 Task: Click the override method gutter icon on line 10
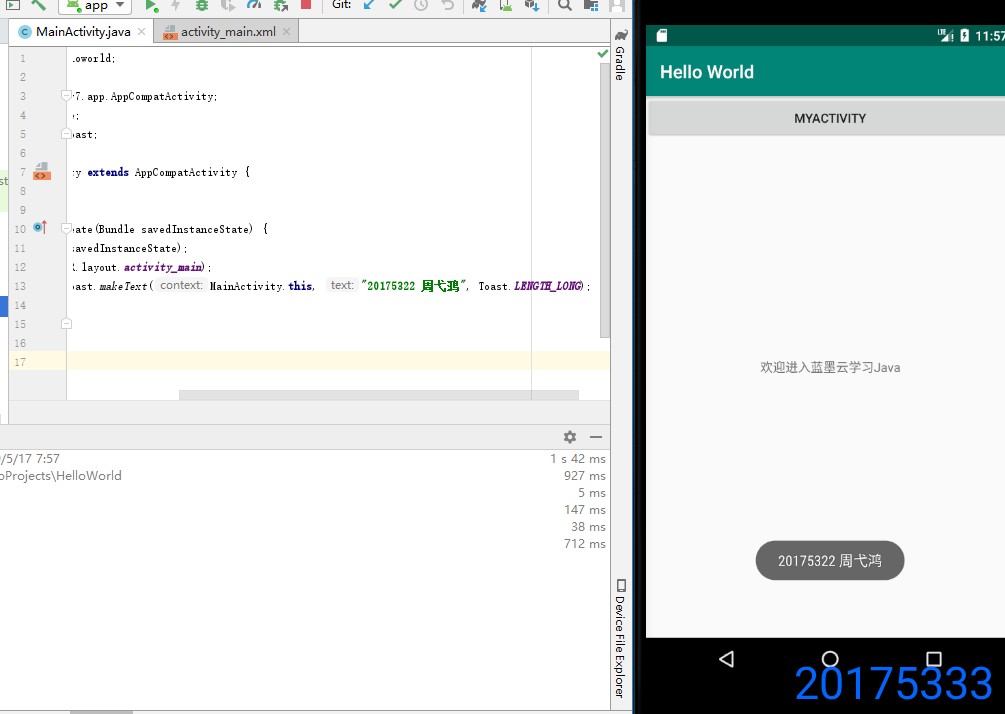pyautogui.click(x=40, y=227)
